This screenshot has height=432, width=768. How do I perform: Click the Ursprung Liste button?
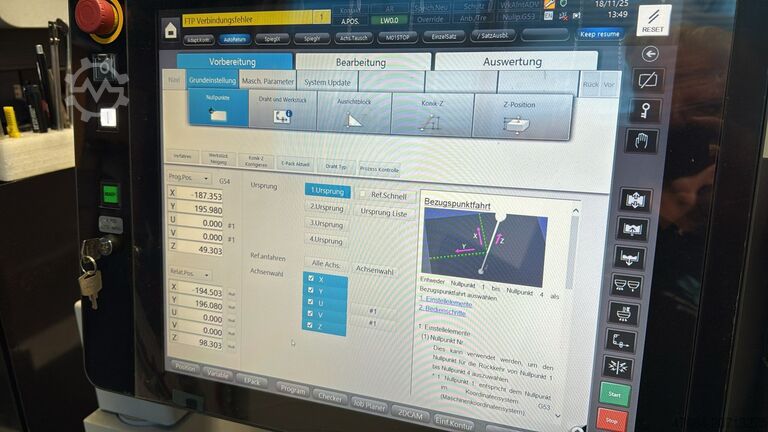384,213
